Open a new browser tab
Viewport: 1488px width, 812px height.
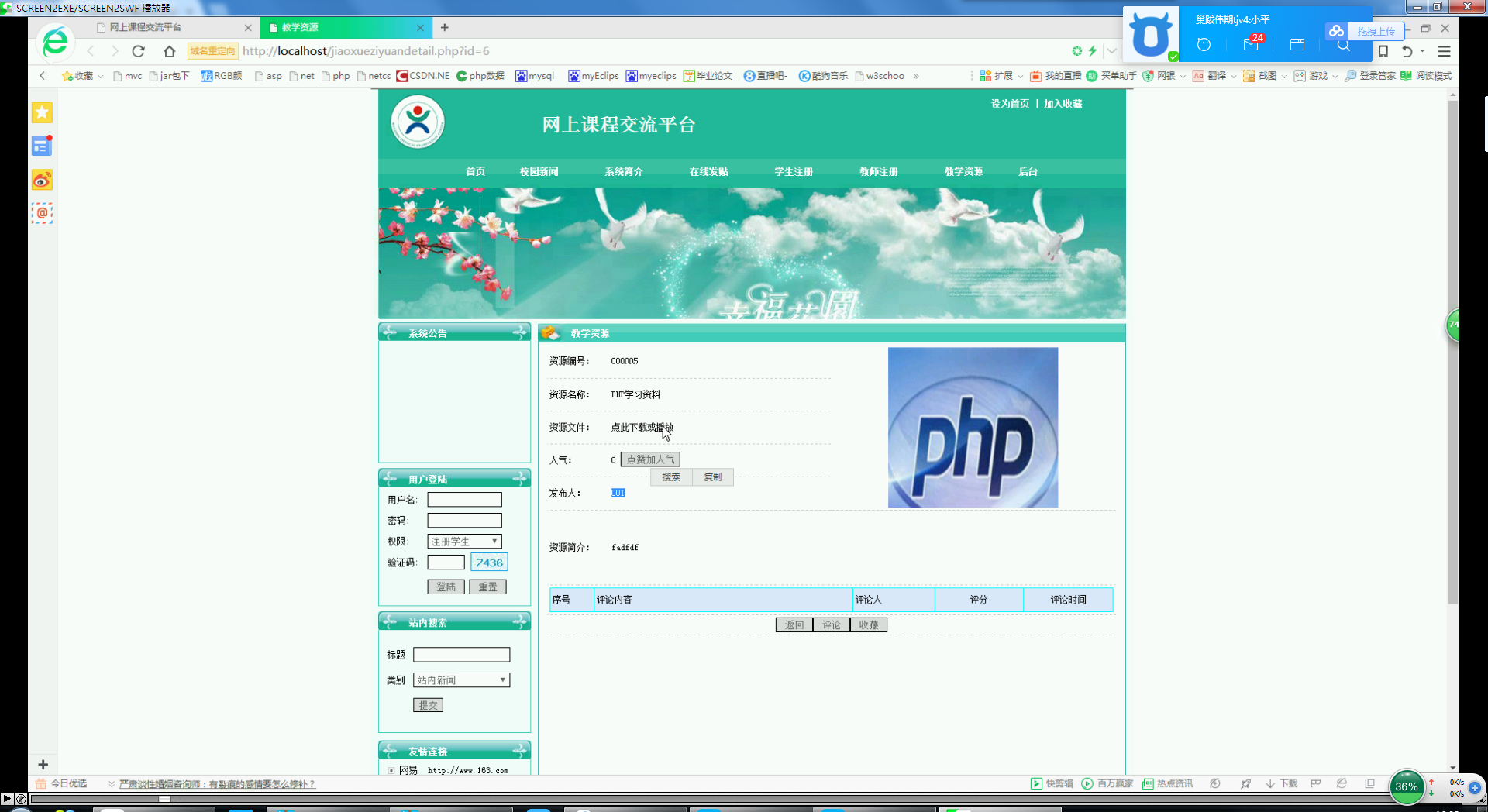click(444, 27)
